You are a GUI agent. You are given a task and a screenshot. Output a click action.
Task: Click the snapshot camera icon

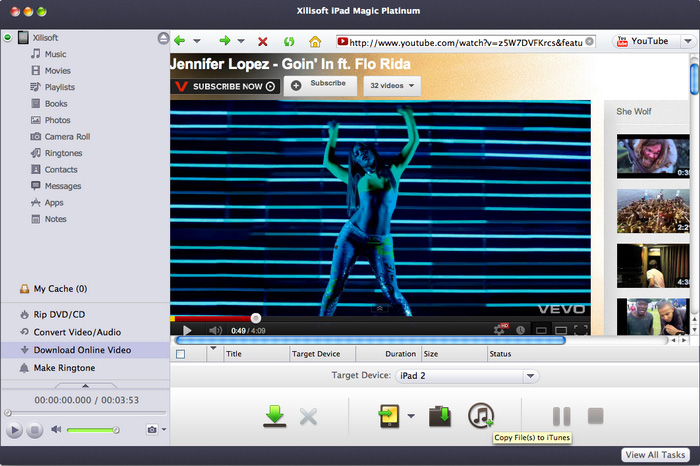tap(151, 429)
